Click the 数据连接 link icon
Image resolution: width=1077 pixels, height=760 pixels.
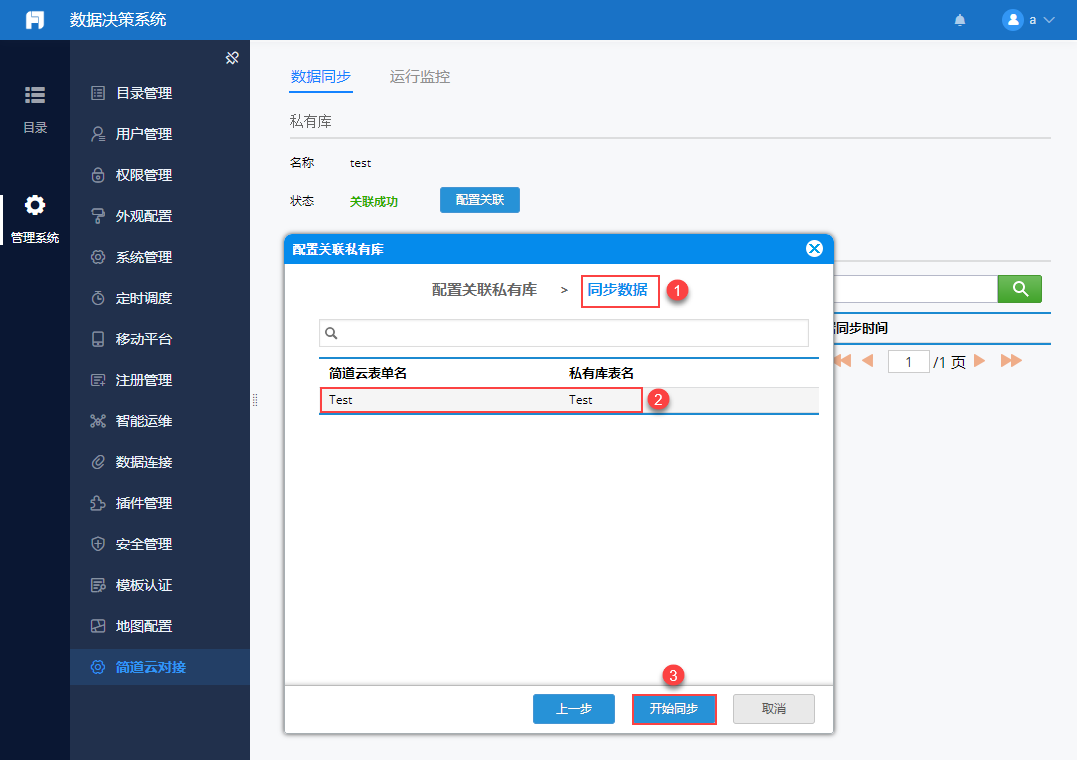click(98, 462)
